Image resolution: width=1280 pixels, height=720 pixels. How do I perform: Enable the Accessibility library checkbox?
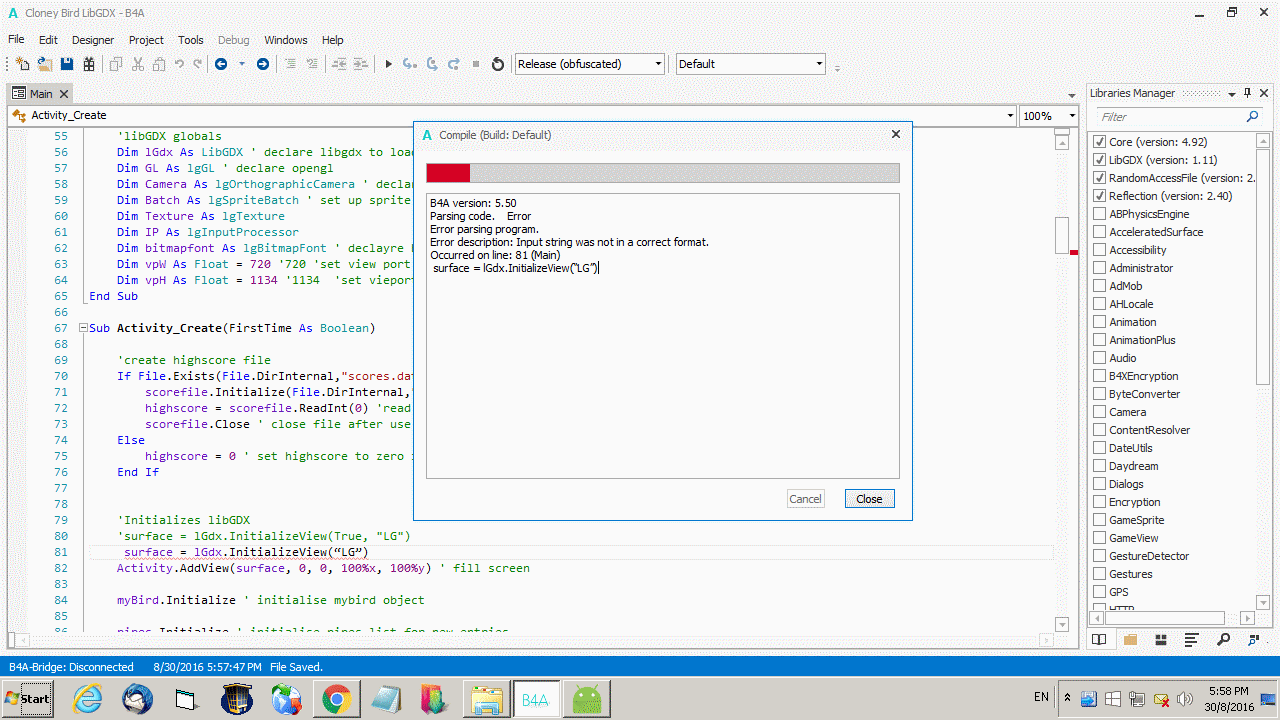(x=1100, y=250)
